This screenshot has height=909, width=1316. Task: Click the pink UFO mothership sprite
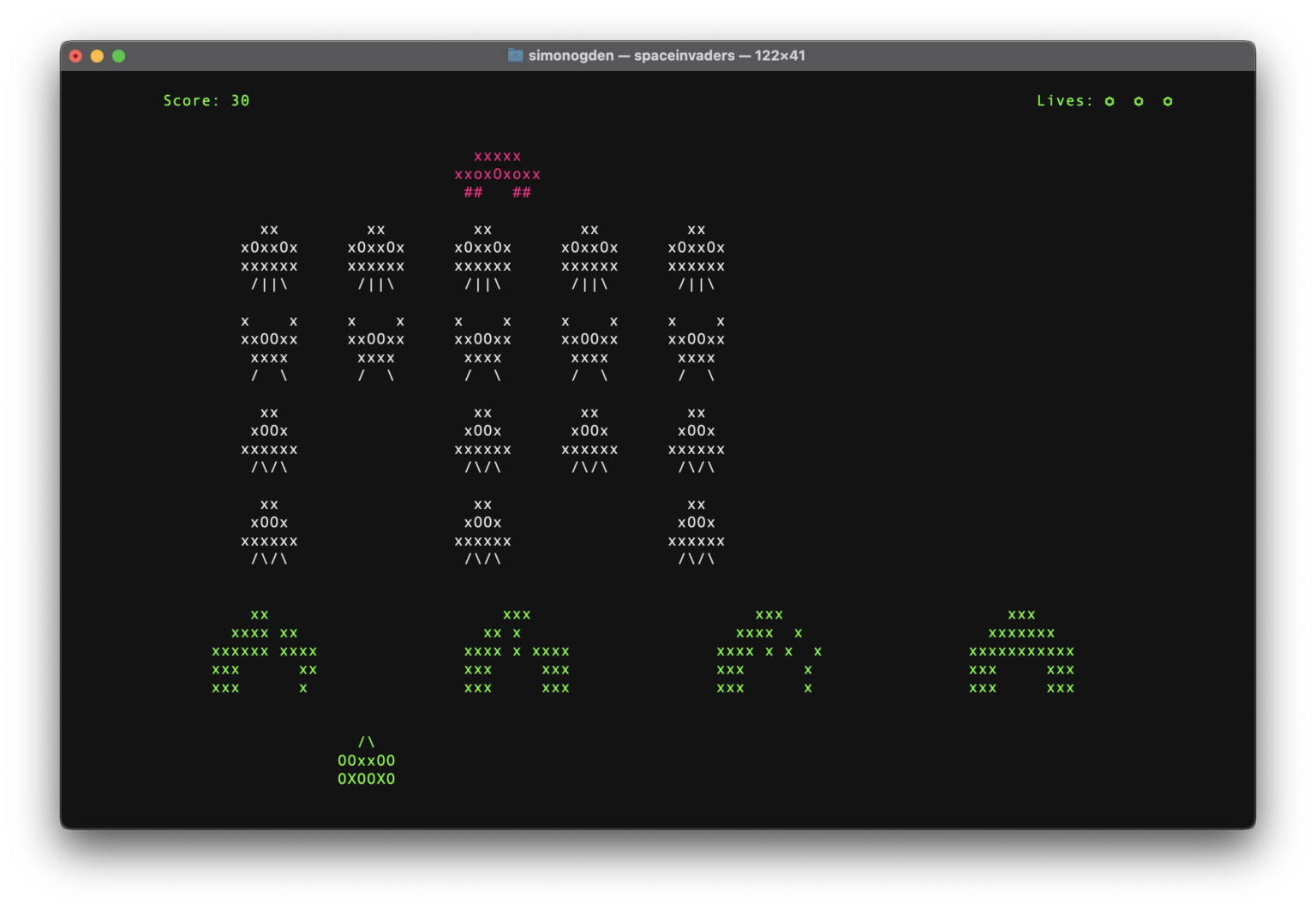(x=497, y=174)
